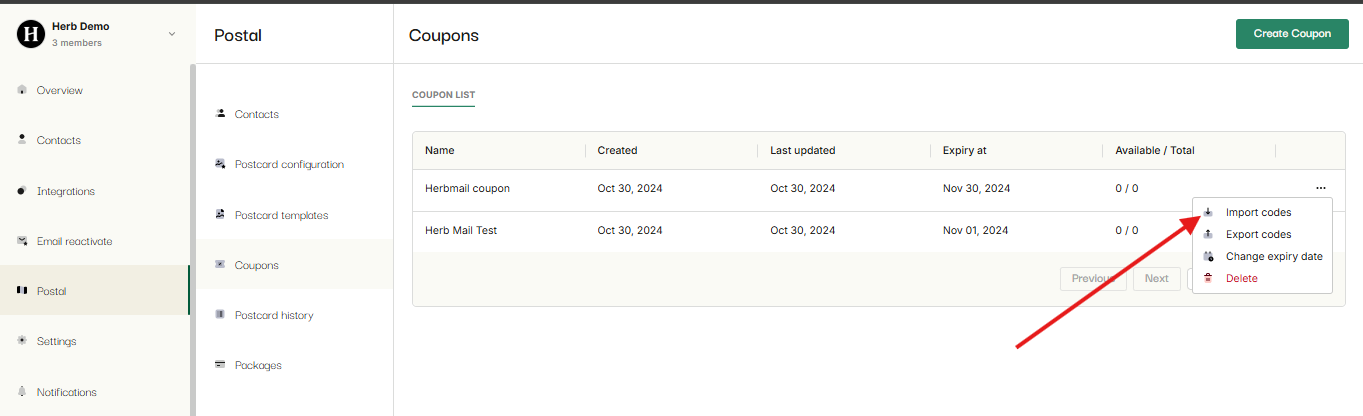Switch to the Coupon List tab
Screen dimensions: 1363x416
(x=443, y=95)
